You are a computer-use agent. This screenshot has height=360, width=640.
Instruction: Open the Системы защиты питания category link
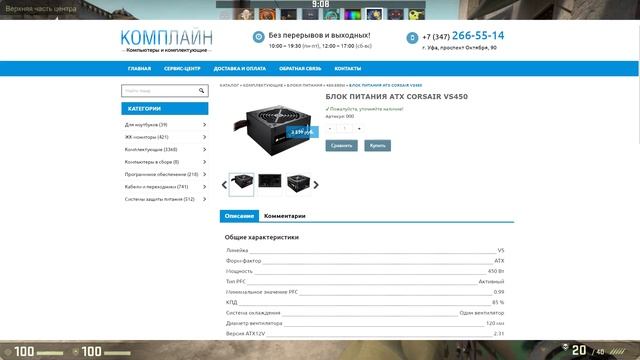[160, 199]
